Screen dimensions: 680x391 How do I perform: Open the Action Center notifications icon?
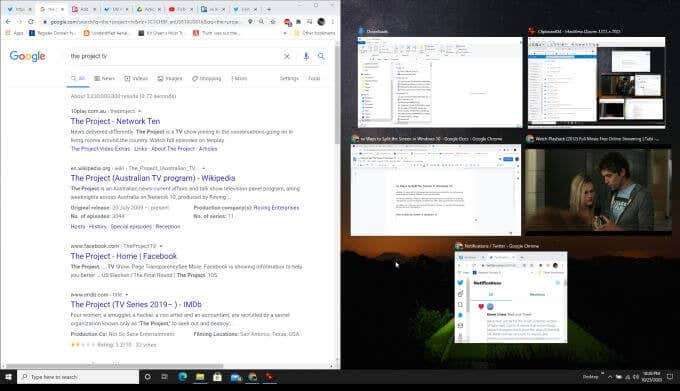(x=670, y=377)
